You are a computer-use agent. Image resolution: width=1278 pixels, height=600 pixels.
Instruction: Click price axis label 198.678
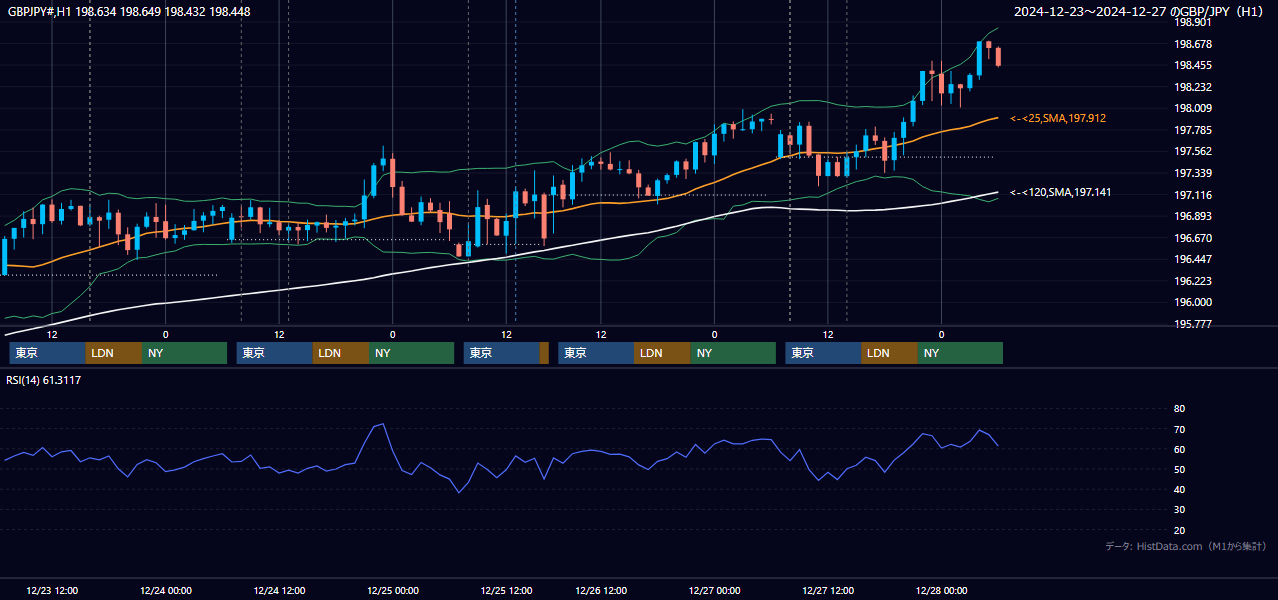coord(1192,44)
